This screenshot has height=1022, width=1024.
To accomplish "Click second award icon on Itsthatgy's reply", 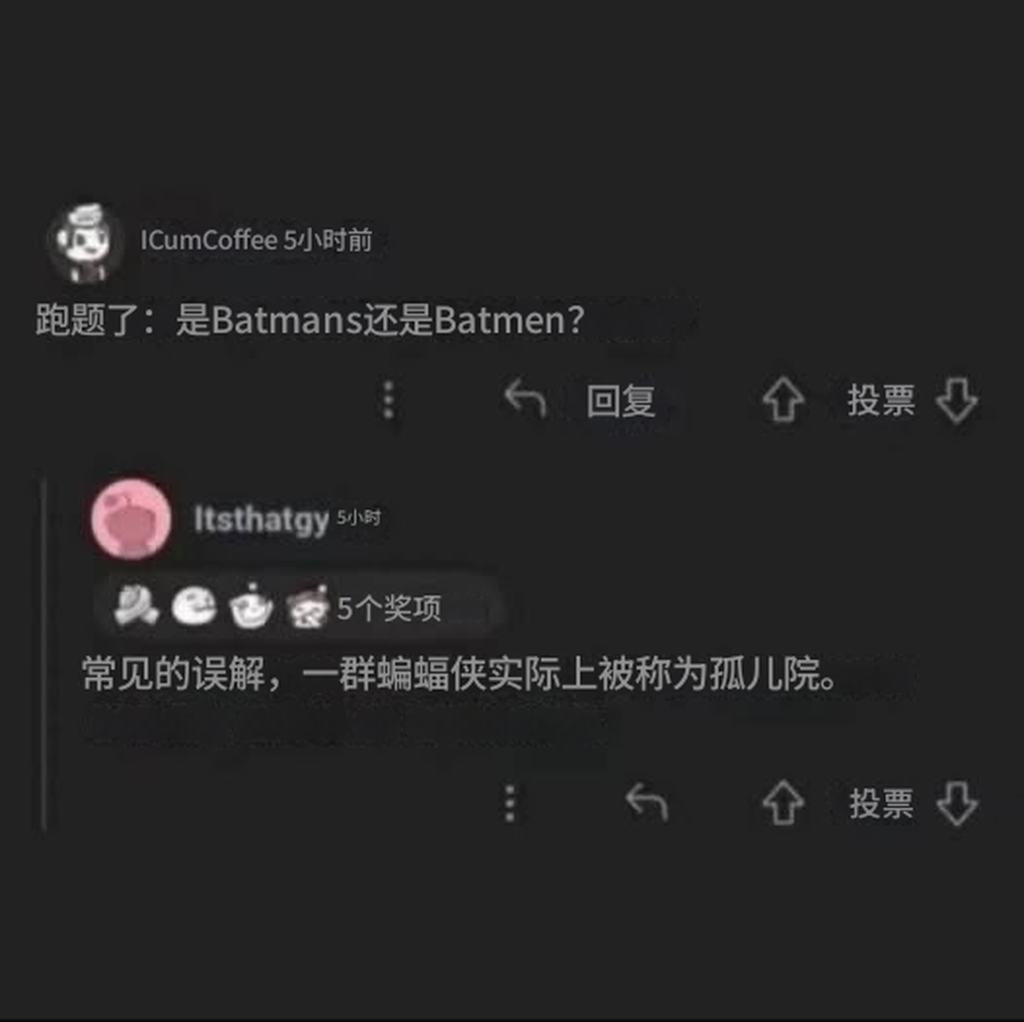I will pyautogui.click(x=194, y=606).
